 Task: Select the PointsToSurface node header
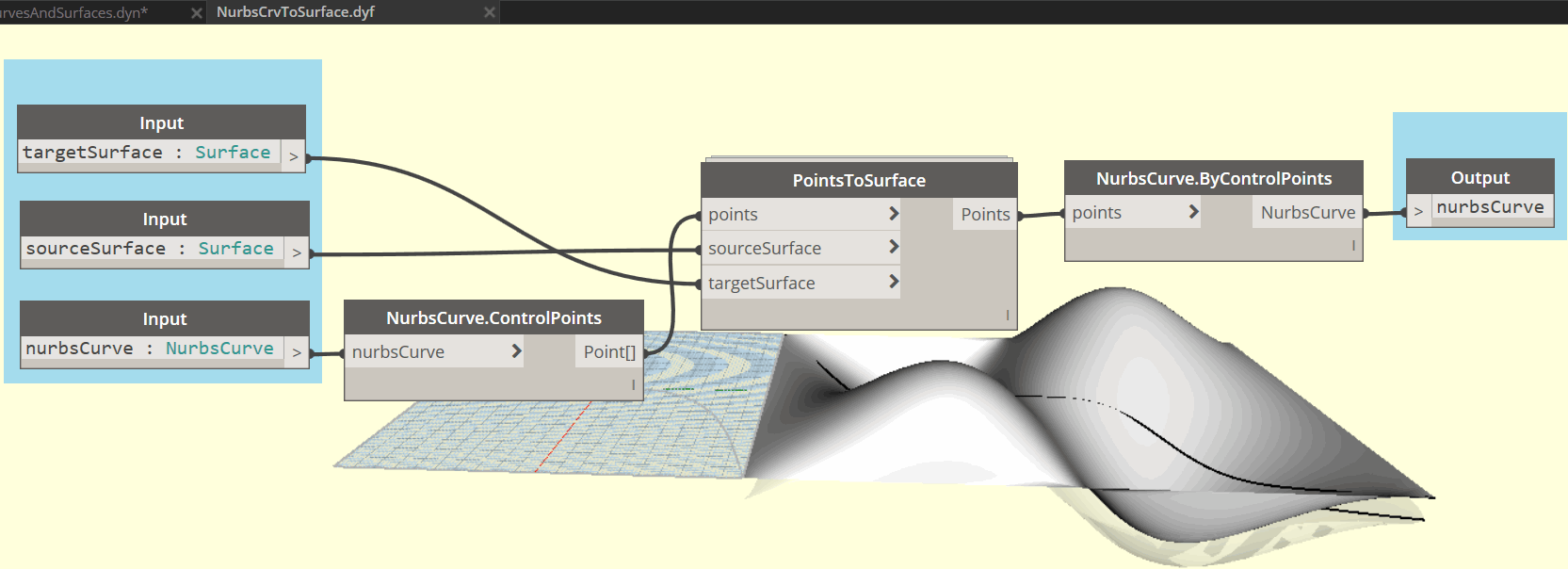pyautogui.click(x=859, y=180)
